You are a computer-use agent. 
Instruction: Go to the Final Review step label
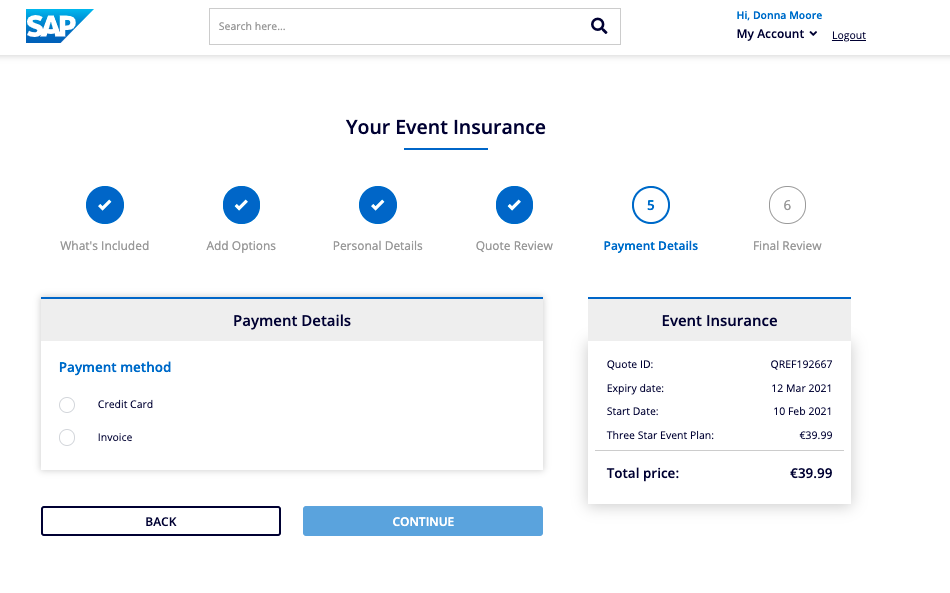[x=787, y=246]
